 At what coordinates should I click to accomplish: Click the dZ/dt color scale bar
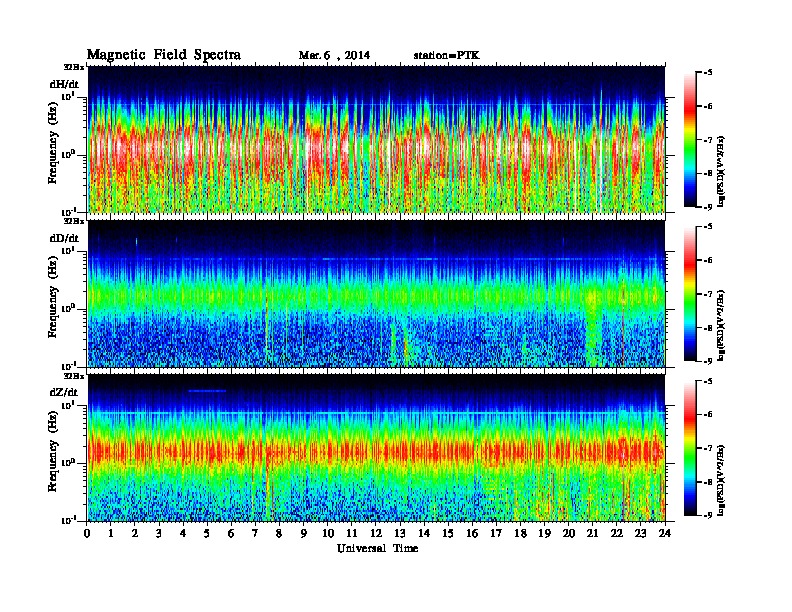click(x=690, y=448)
